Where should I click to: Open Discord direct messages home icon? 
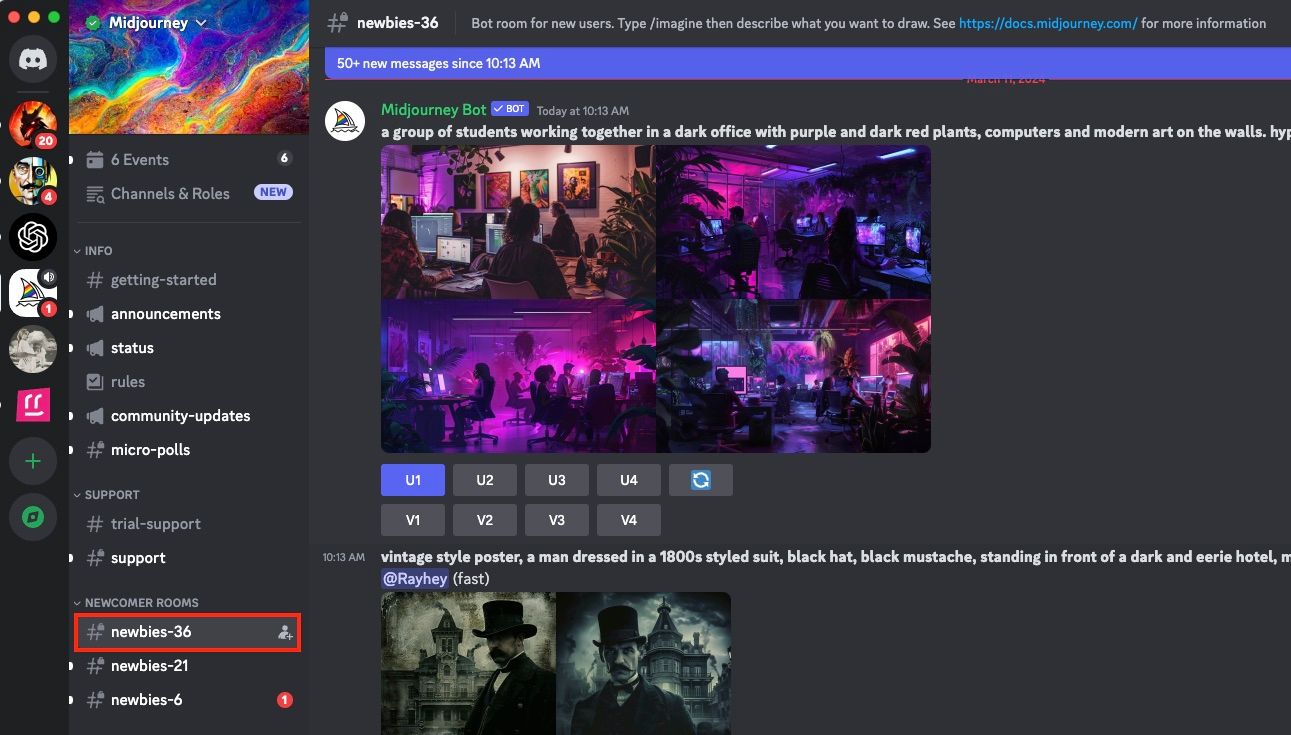(x=33, y=61)
